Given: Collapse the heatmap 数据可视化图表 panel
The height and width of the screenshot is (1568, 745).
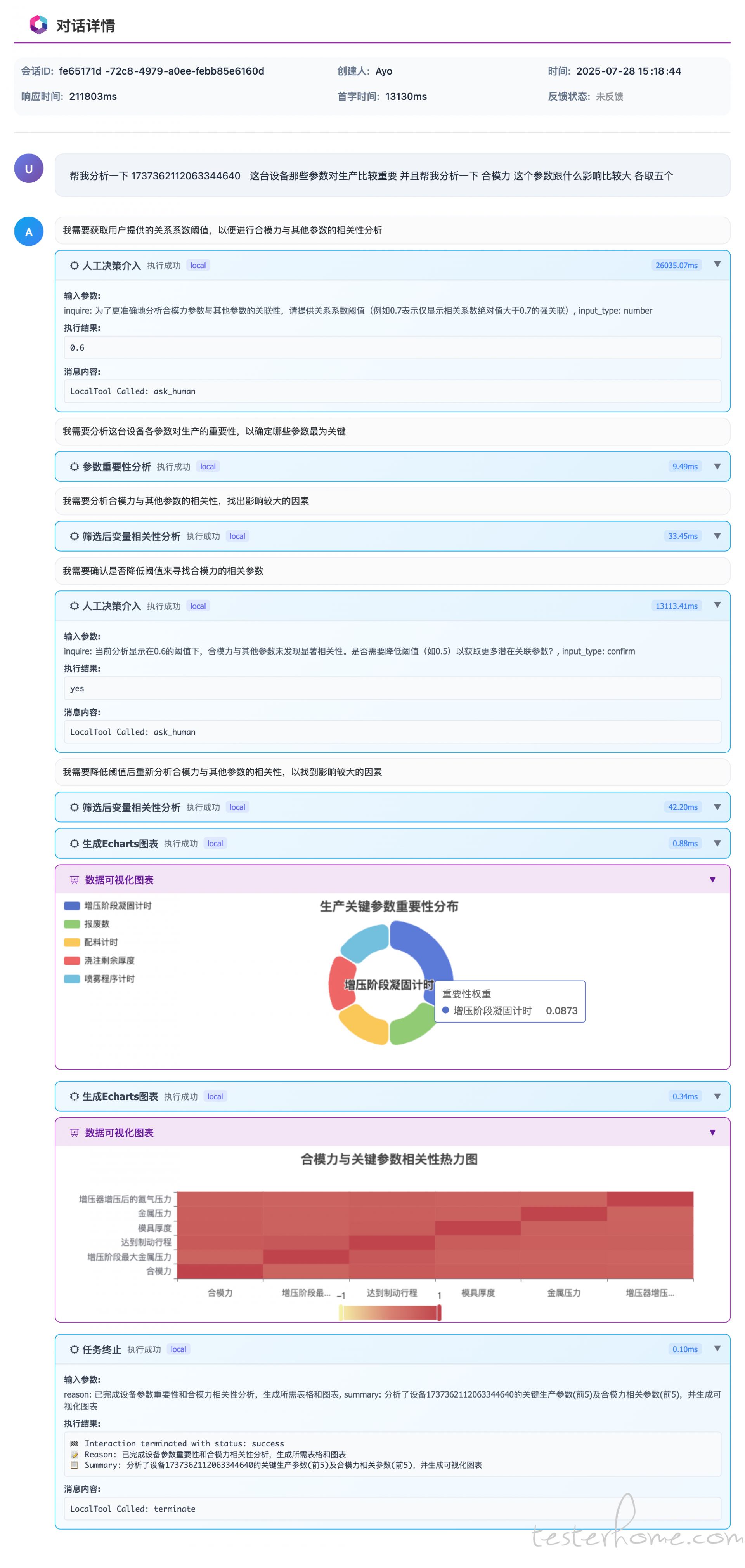Looking at the screenshot, I should 712,1133.
